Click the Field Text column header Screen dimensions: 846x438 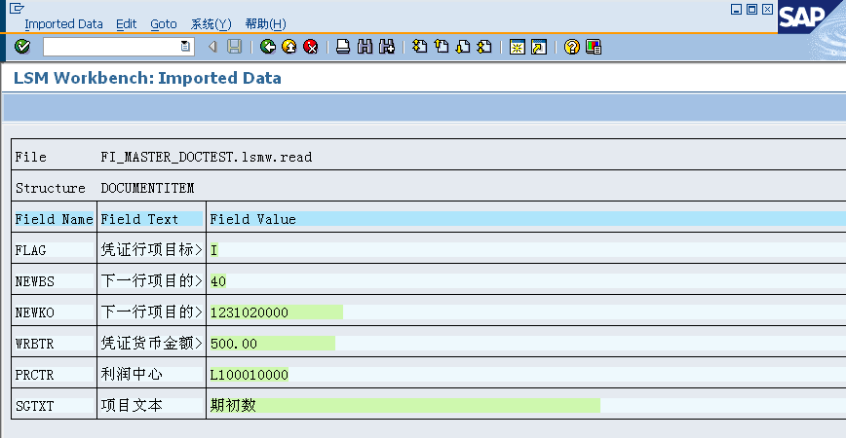151,219
